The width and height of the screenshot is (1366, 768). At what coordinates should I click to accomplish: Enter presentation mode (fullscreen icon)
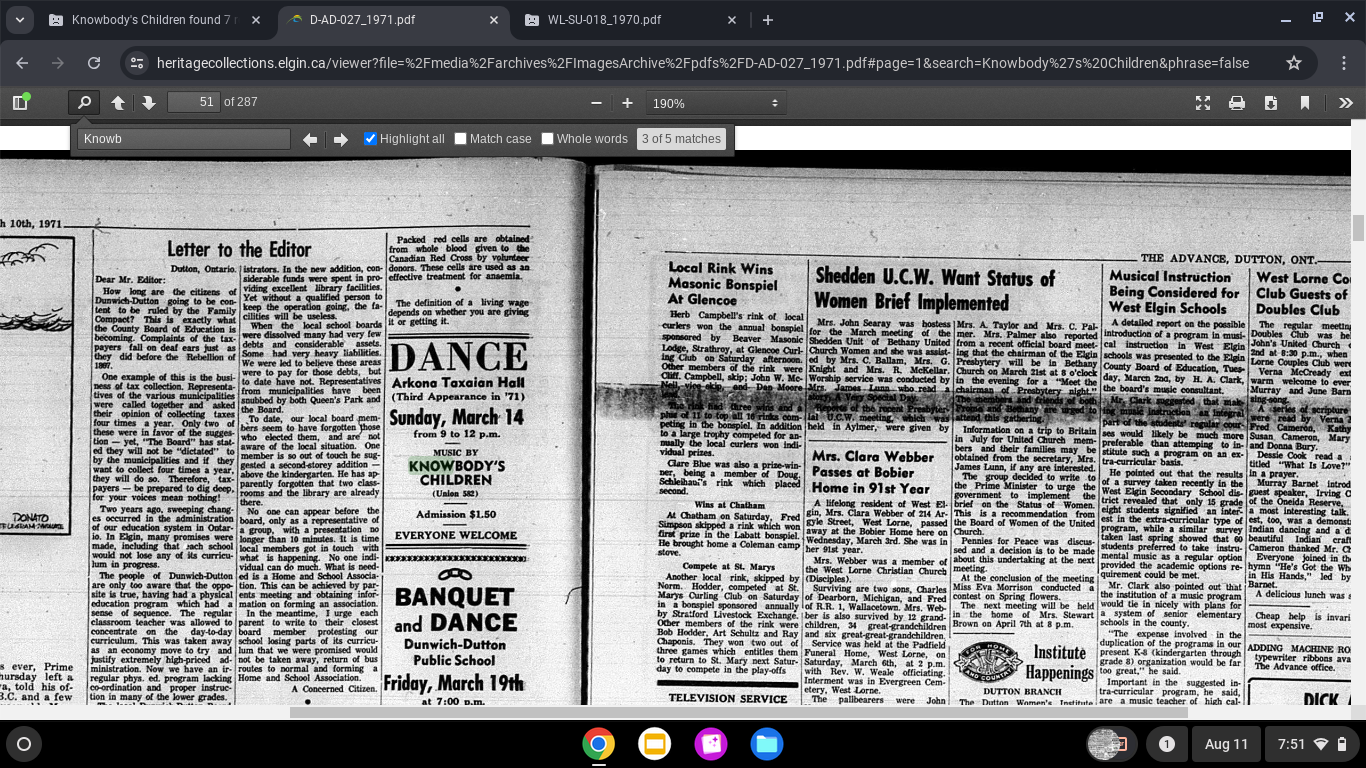[1203, 103]
